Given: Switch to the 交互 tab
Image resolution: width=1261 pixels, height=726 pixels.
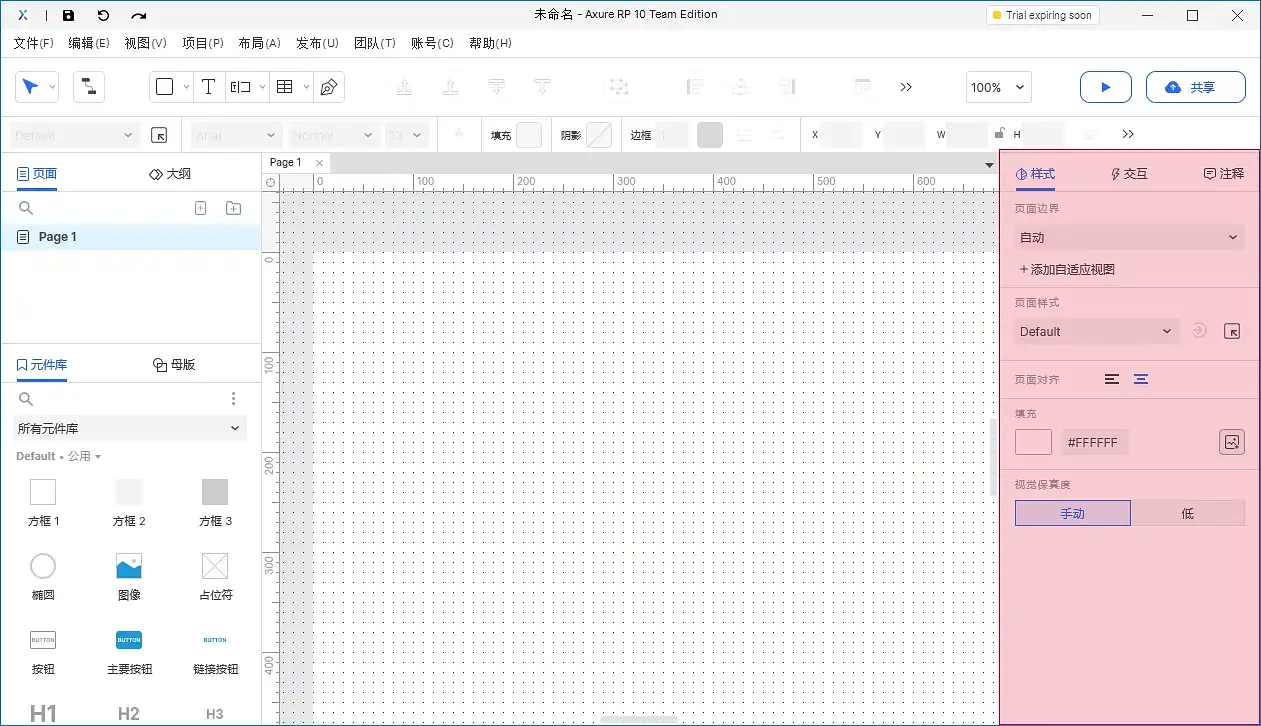Looking at the screenshot, I should (1129, 173).
